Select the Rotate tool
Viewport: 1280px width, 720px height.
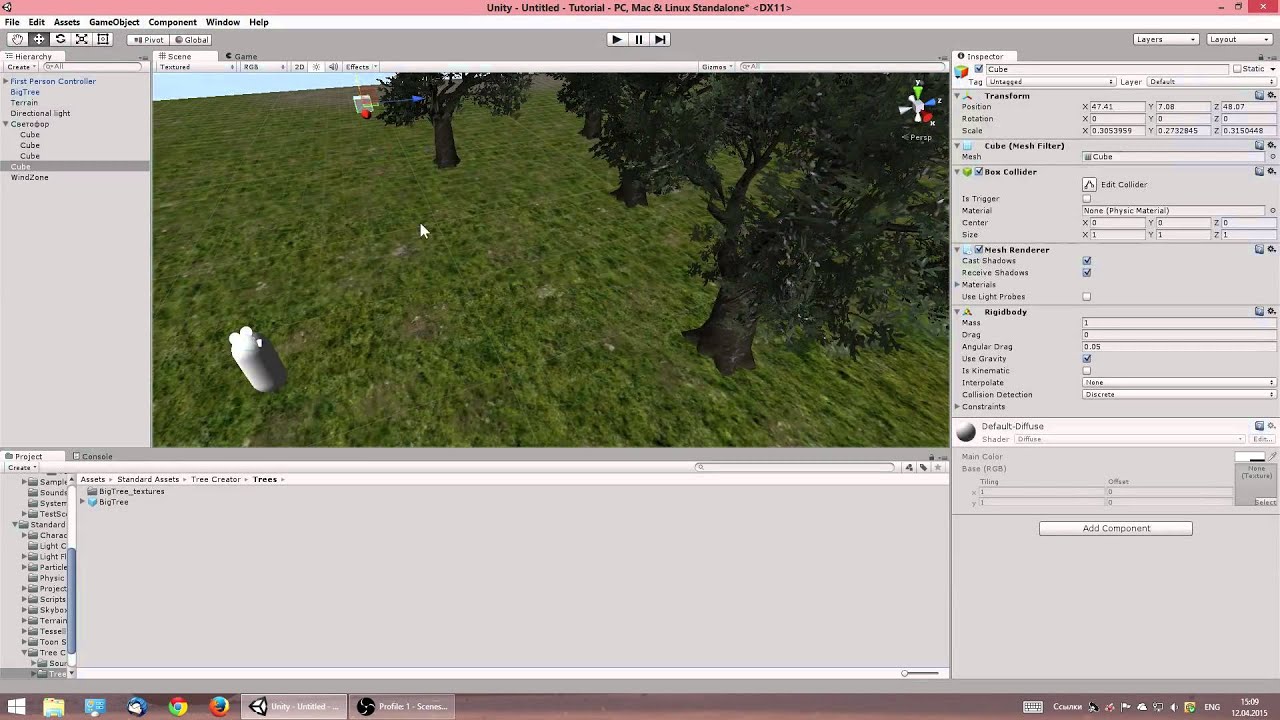[60, 39]
